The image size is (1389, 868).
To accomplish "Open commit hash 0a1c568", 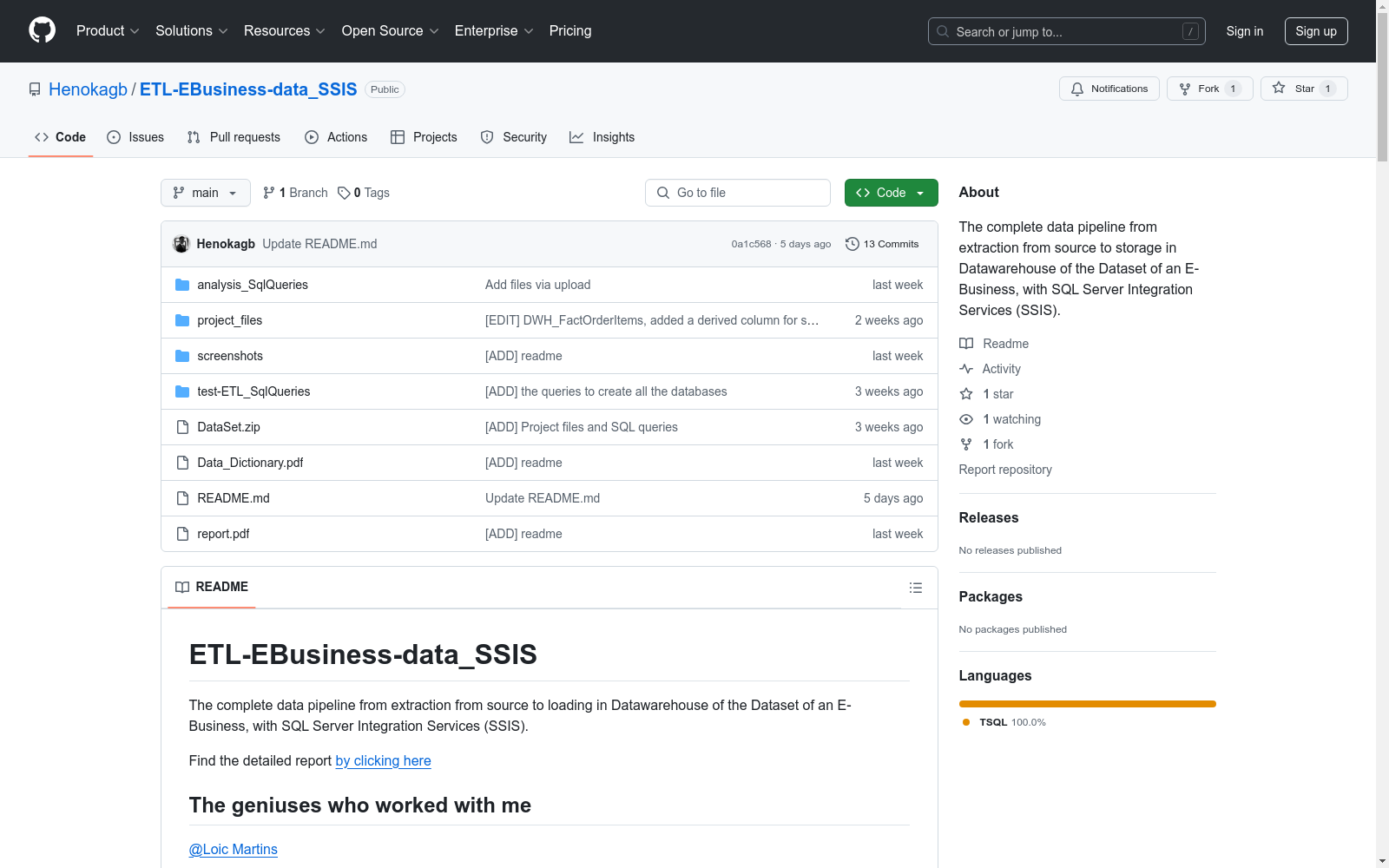I will 751,244.
